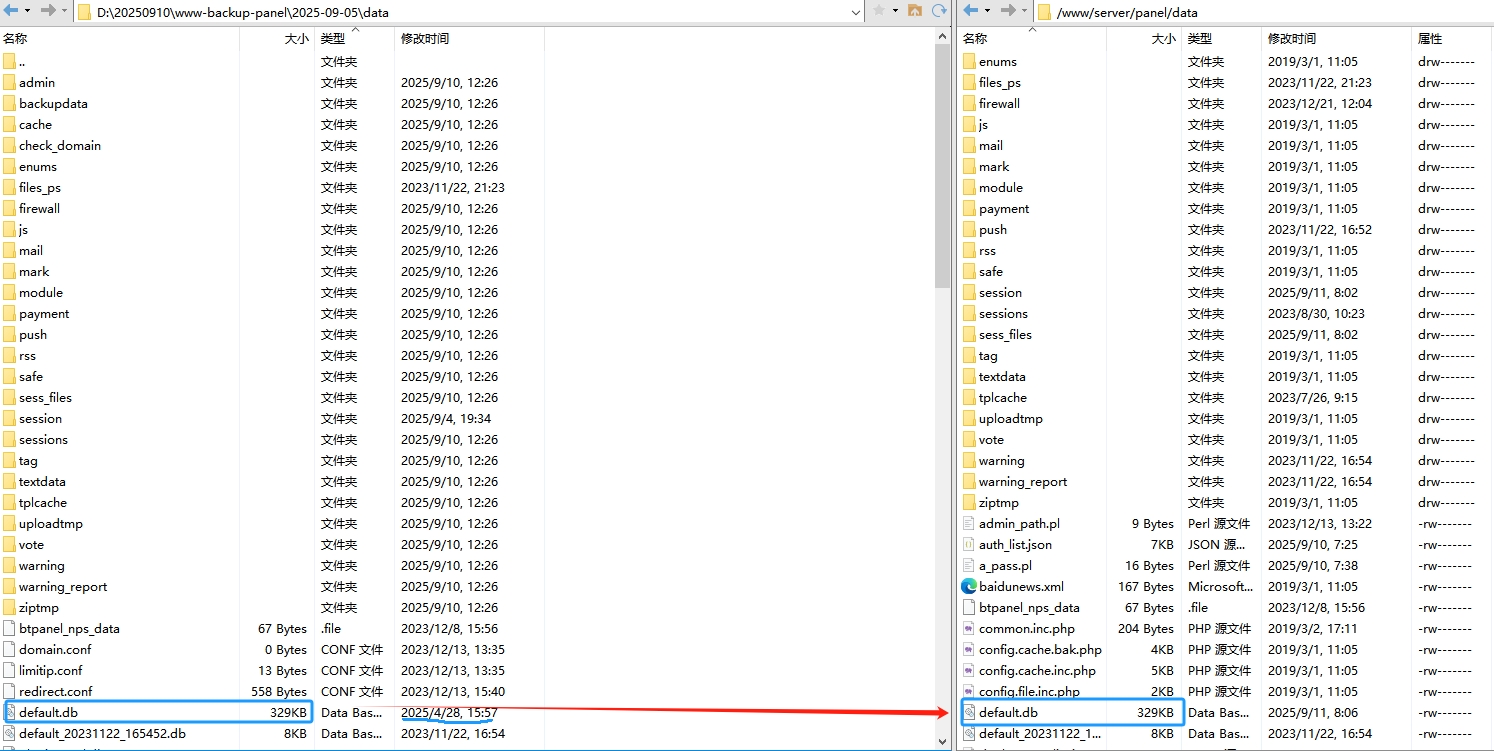Select local folder name 'textdata'
The height and width of the screenshot is (751, 1494).
click(x=42, y=482)
